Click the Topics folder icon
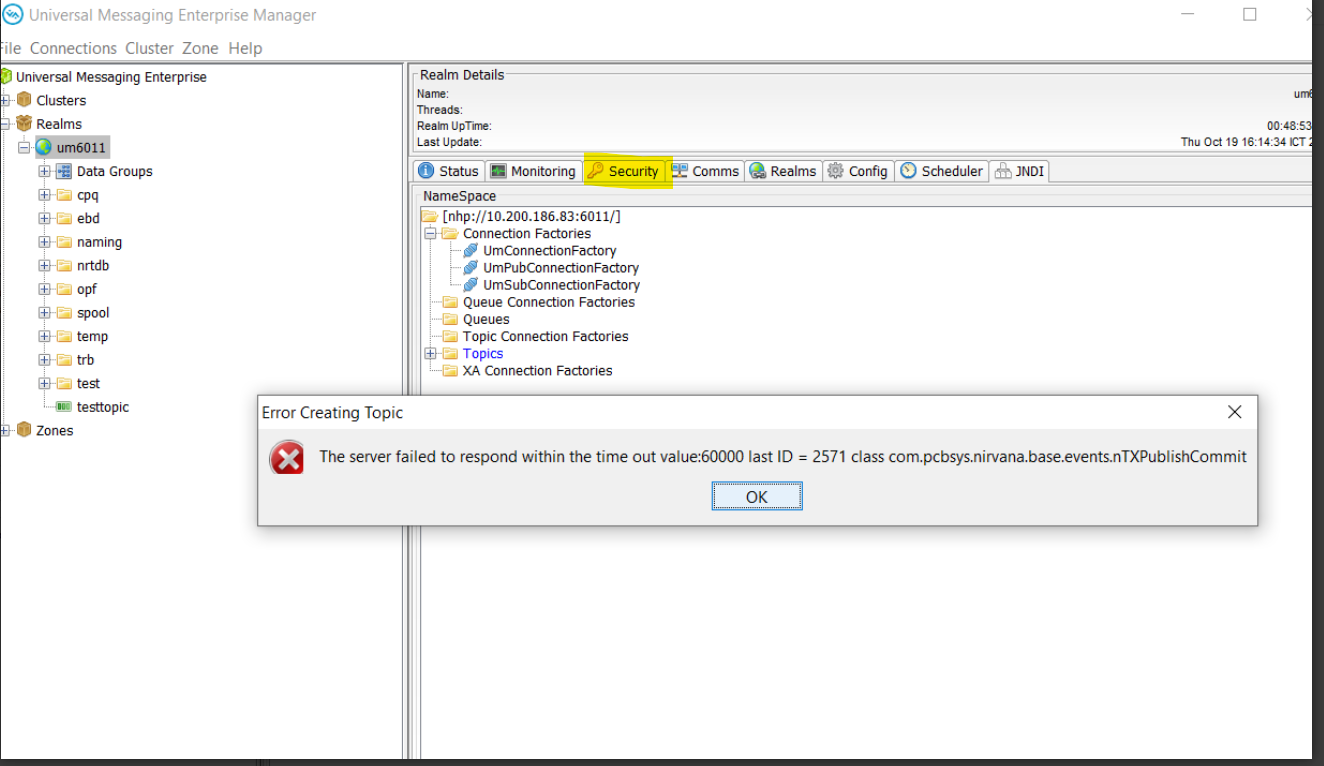The width and height of the screenshot is (1324, 766). (450, 353)
